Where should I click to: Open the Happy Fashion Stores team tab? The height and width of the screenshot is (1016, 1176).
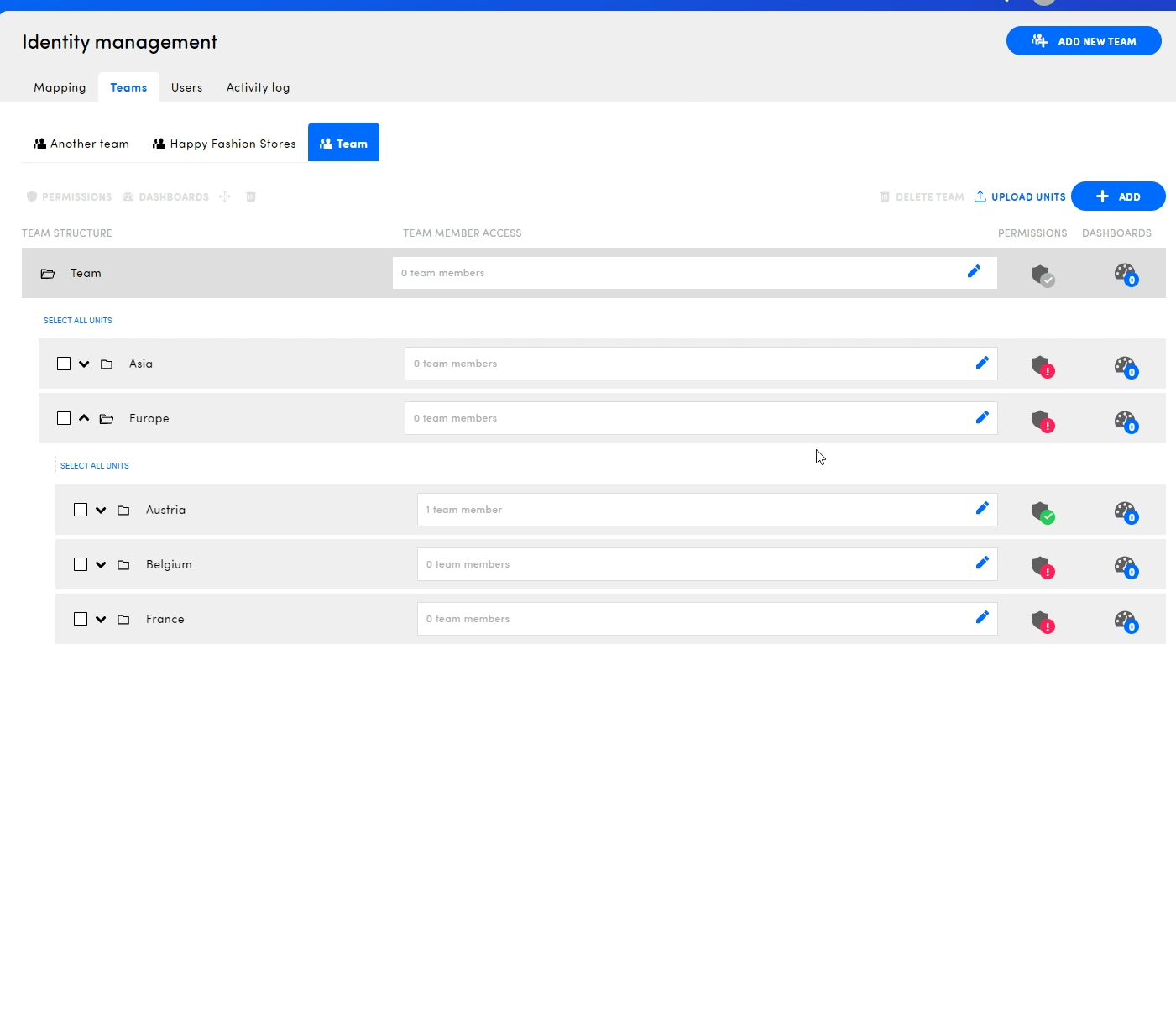click(x=224, y=144)
